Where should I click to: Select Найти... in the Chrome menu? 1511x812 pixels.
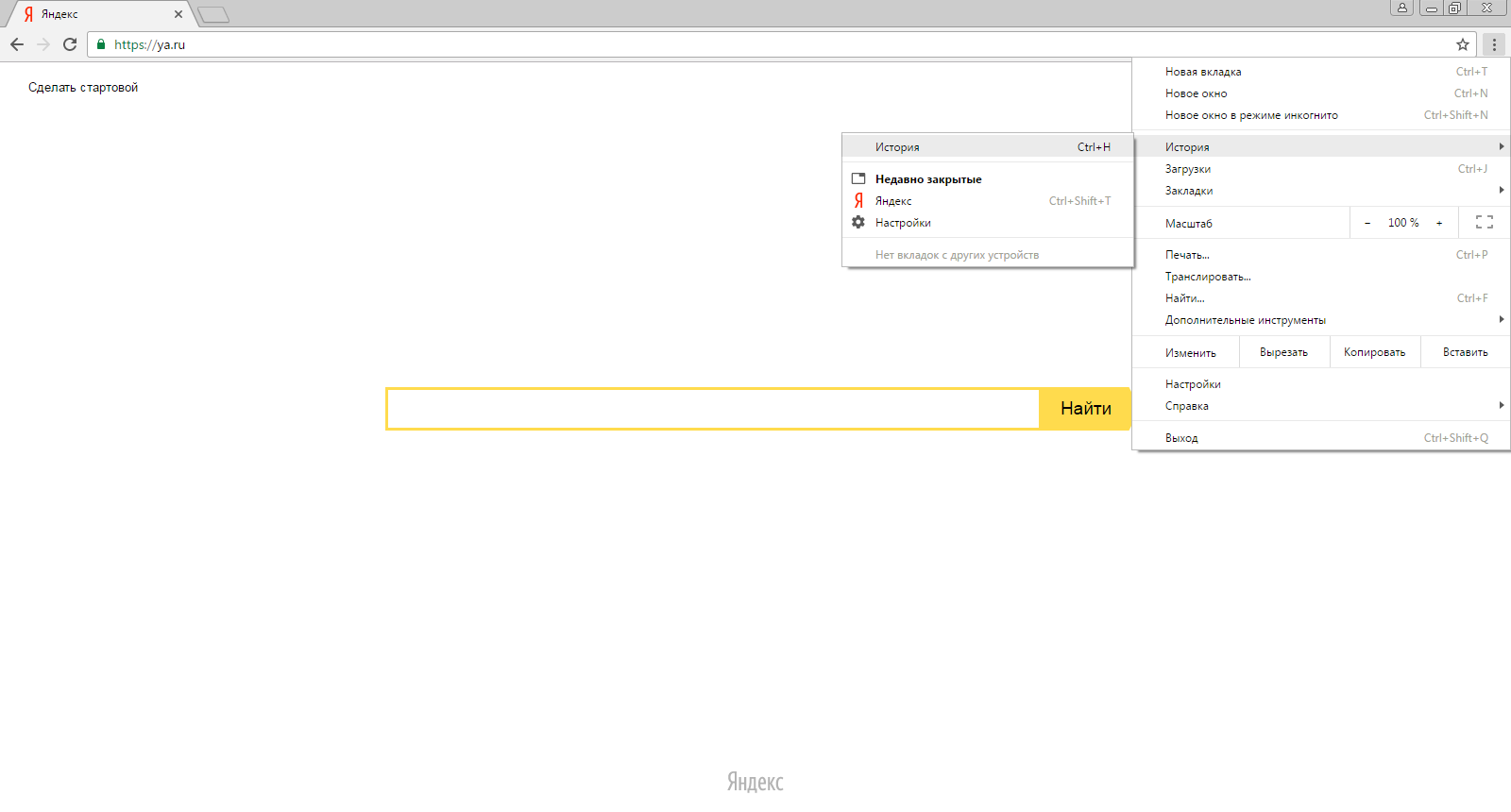[1321, 298]
